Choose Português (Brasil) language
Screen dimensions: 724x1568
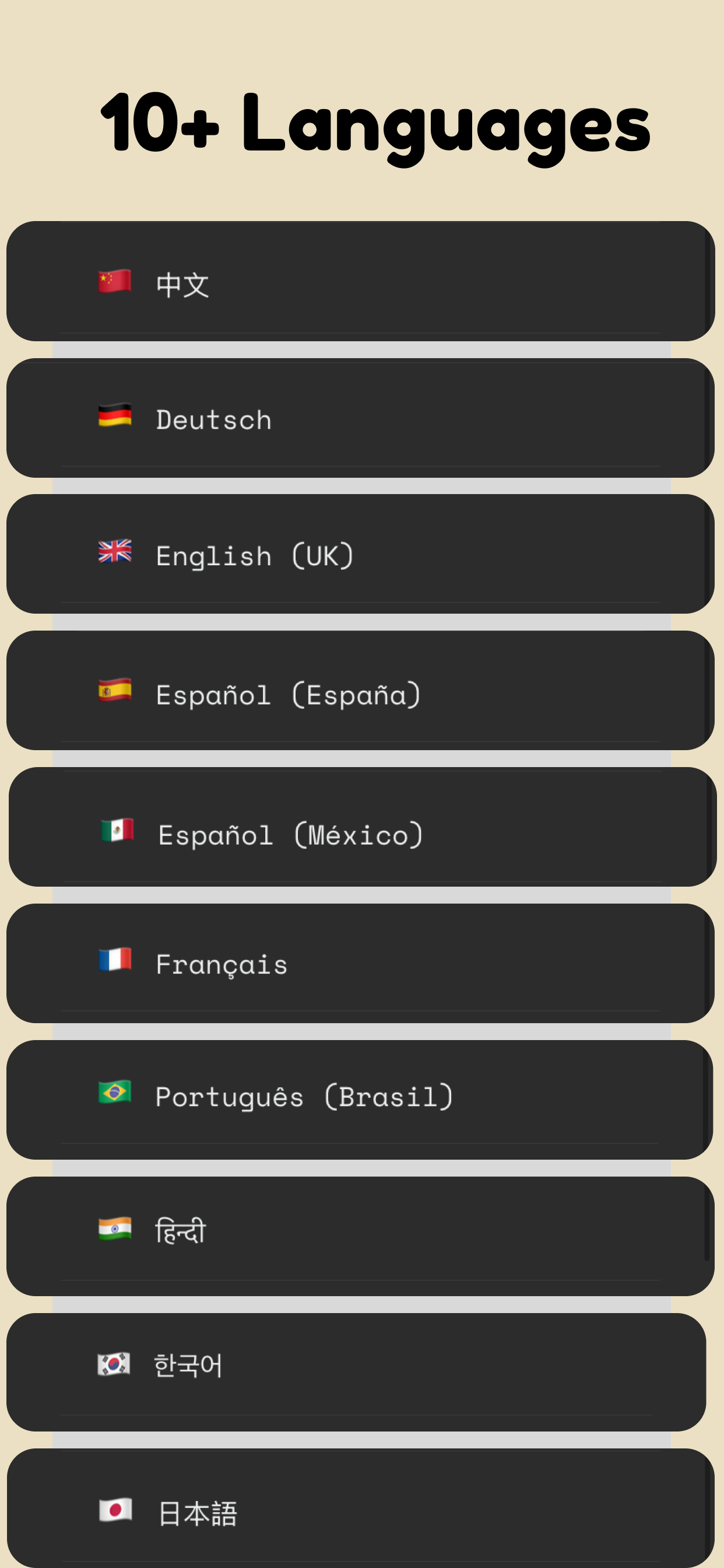click(x=360, y=1100)
